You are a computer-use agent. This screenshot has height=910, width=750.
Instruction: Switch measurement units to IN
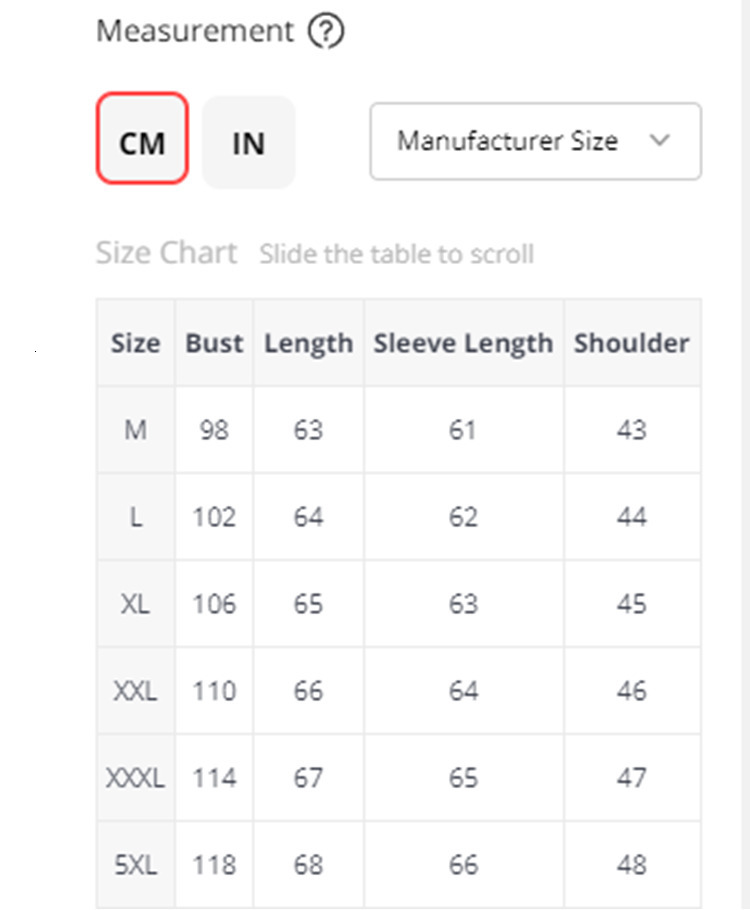248,142
